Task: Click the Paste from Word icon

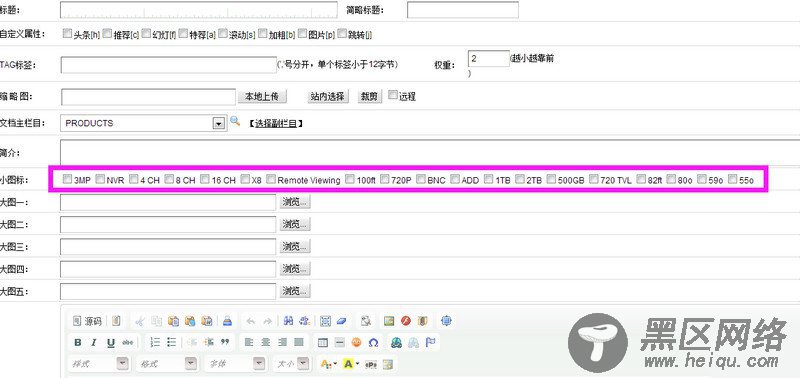Action: coord(207,321)
